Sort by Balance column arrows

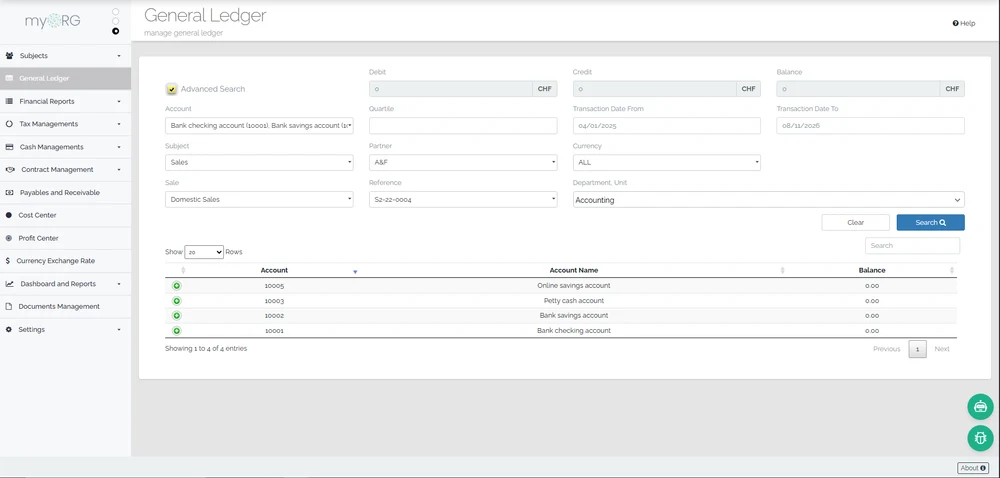952,270
